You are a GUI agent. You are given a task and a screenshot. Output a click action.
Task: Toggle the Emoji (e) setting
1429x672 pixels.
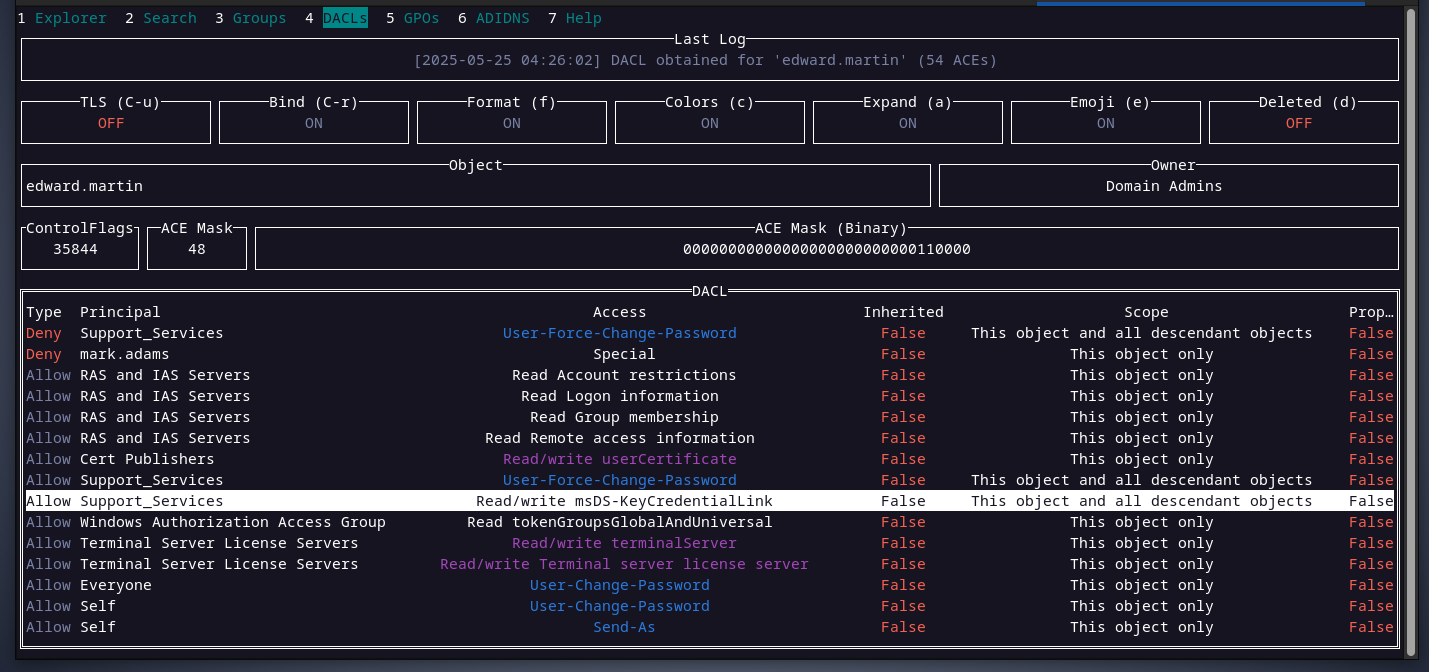(1105, 123)
